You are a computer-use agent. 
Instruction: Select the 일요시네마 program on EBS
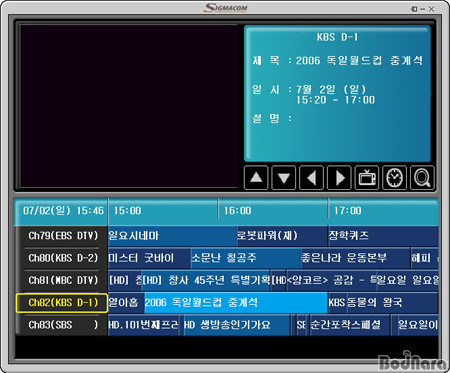(x=172, y=236)
